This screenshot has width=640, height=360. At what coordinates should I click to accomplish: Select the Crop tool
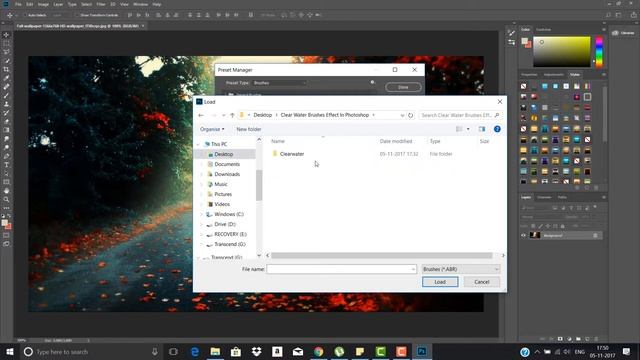(6, 69)
